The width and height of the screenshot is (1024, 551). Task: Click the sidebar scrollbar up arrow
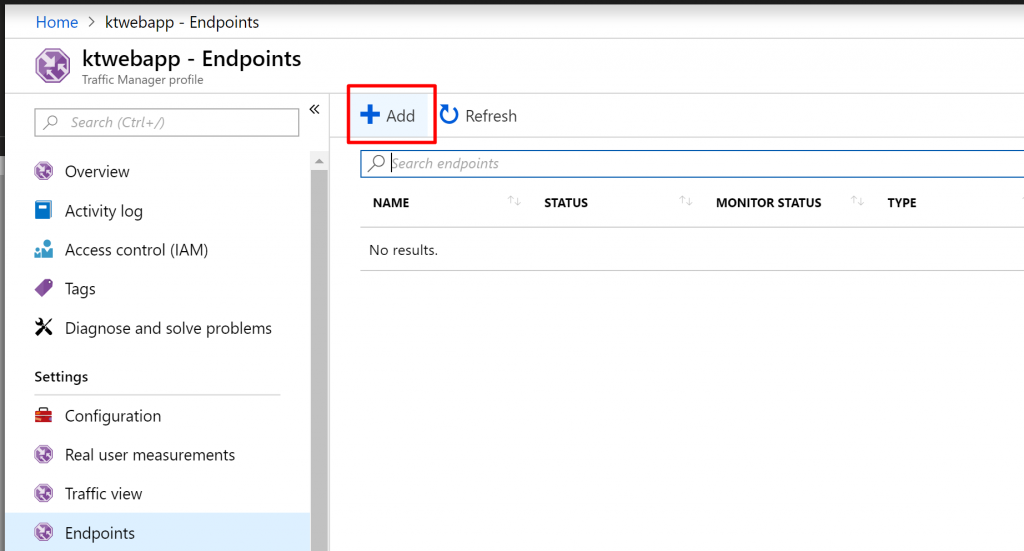319,161
